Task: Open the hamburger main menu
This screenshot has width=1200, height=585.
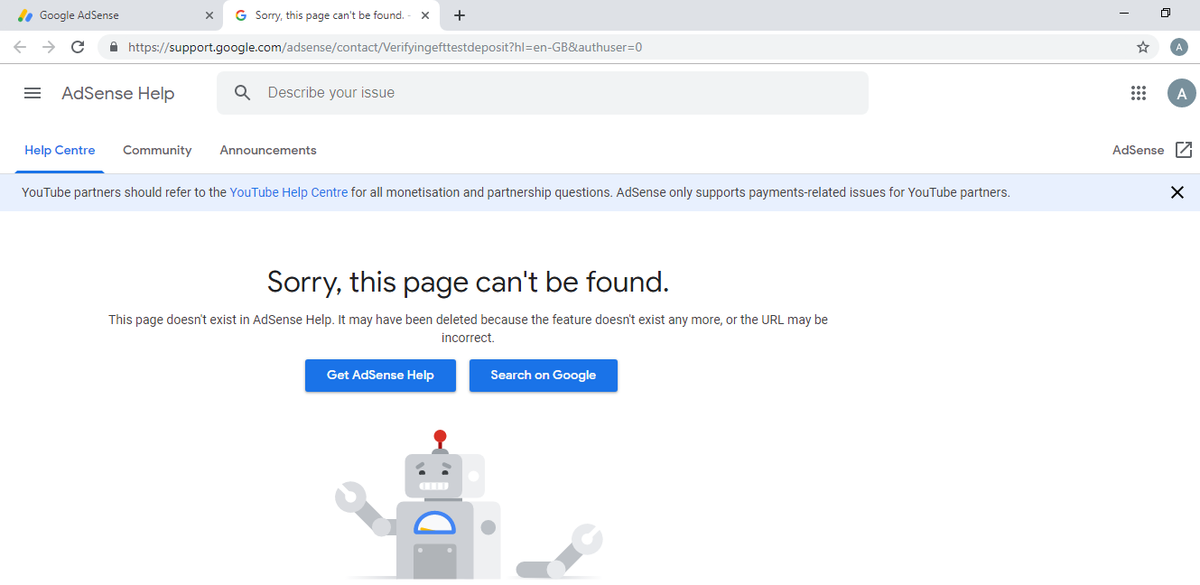Action: 32,93
